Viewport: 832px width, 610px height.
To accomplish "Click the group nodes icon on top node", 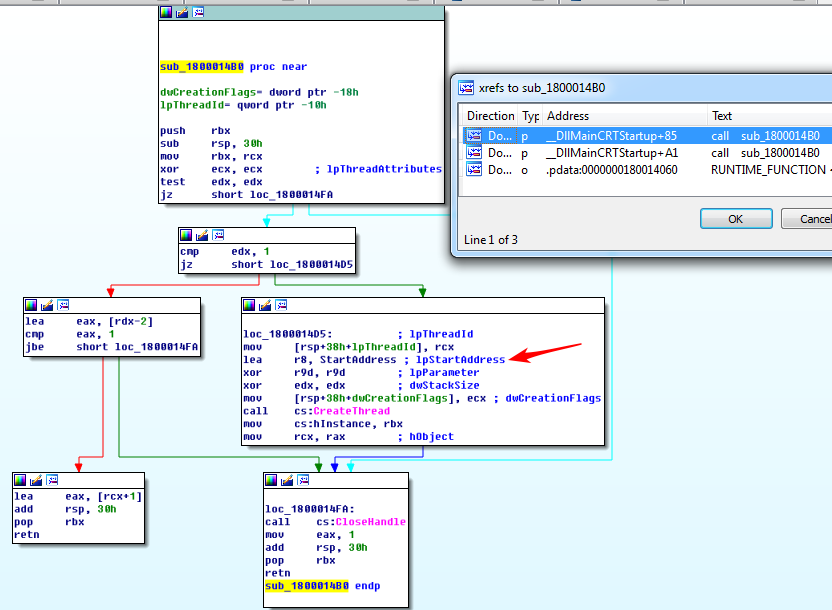I will point(197,12).
